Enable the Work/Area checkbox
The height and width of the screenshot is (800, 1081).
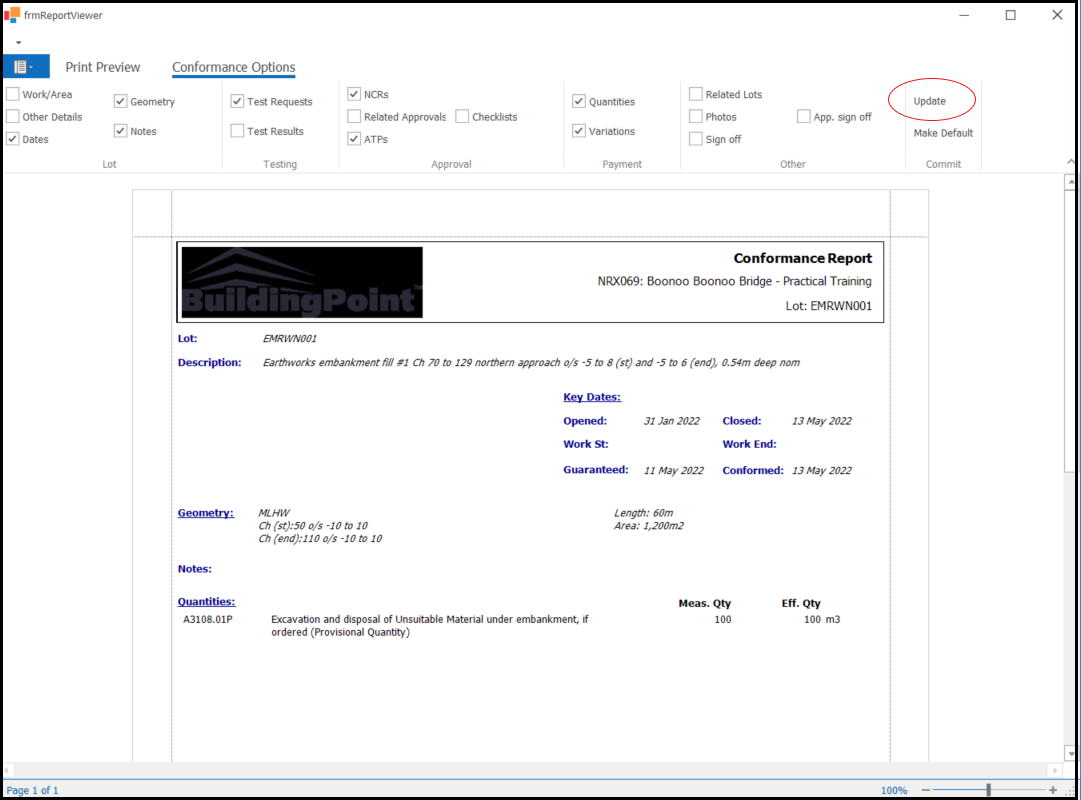[13, 95]
